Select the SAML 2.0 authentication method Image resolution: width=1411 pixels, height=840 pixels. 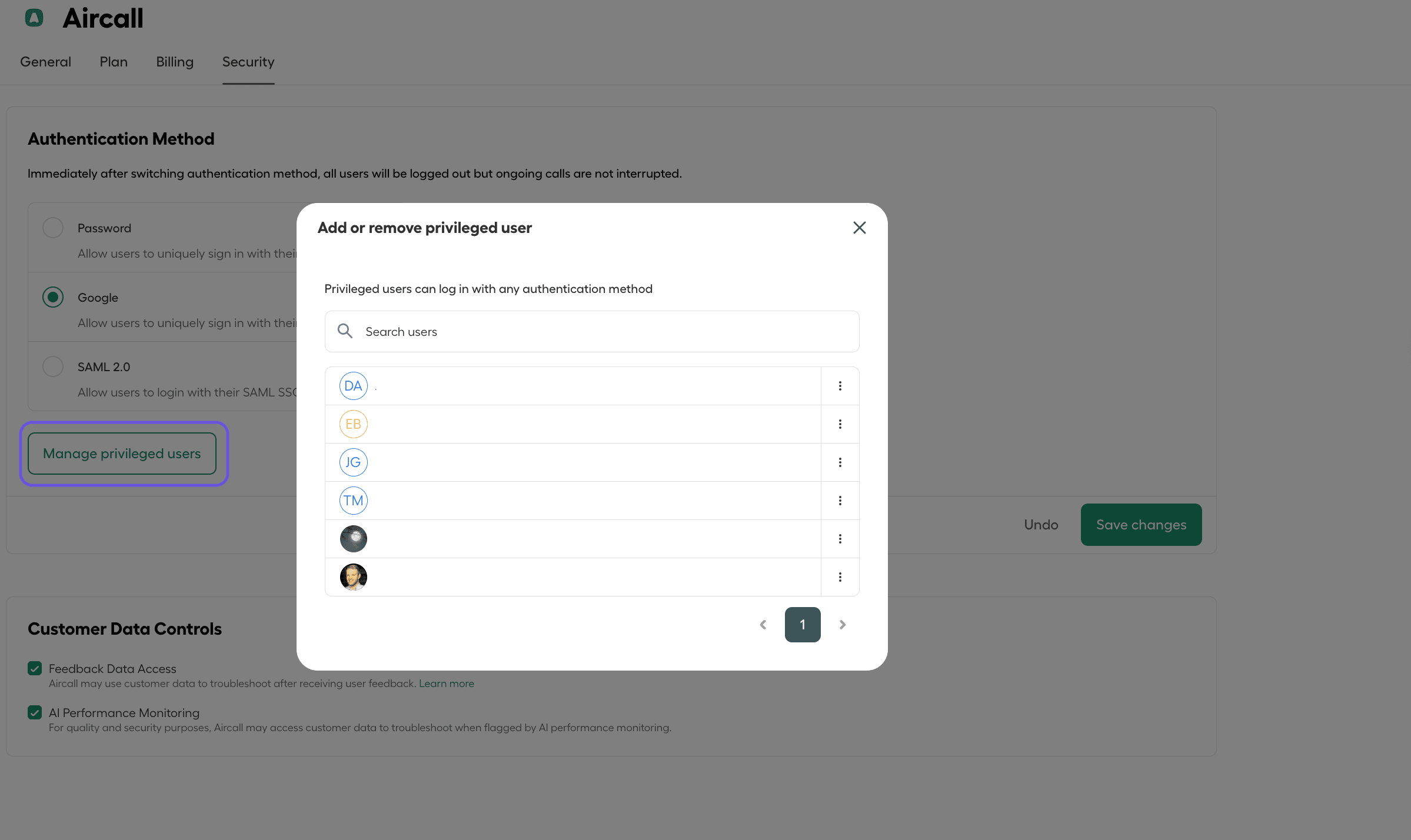point(52,366)
